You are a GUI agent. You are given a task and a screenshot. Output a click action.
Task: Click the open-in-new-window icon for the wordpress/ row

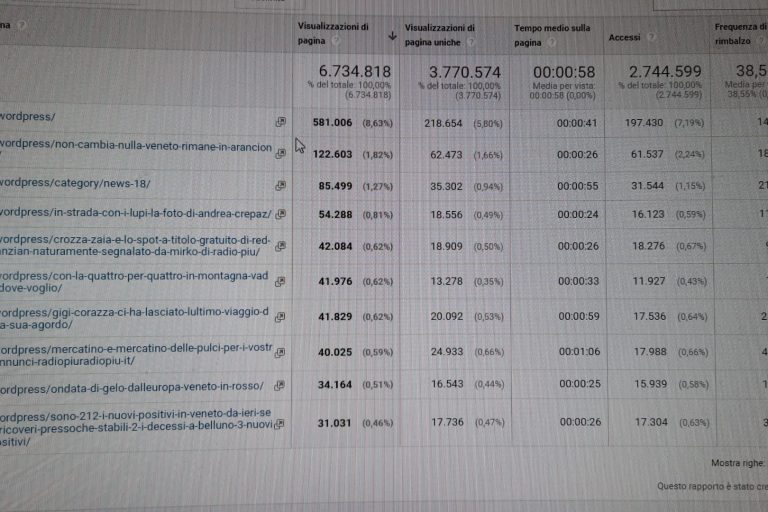pyautogui.click(x=280, y=121)
